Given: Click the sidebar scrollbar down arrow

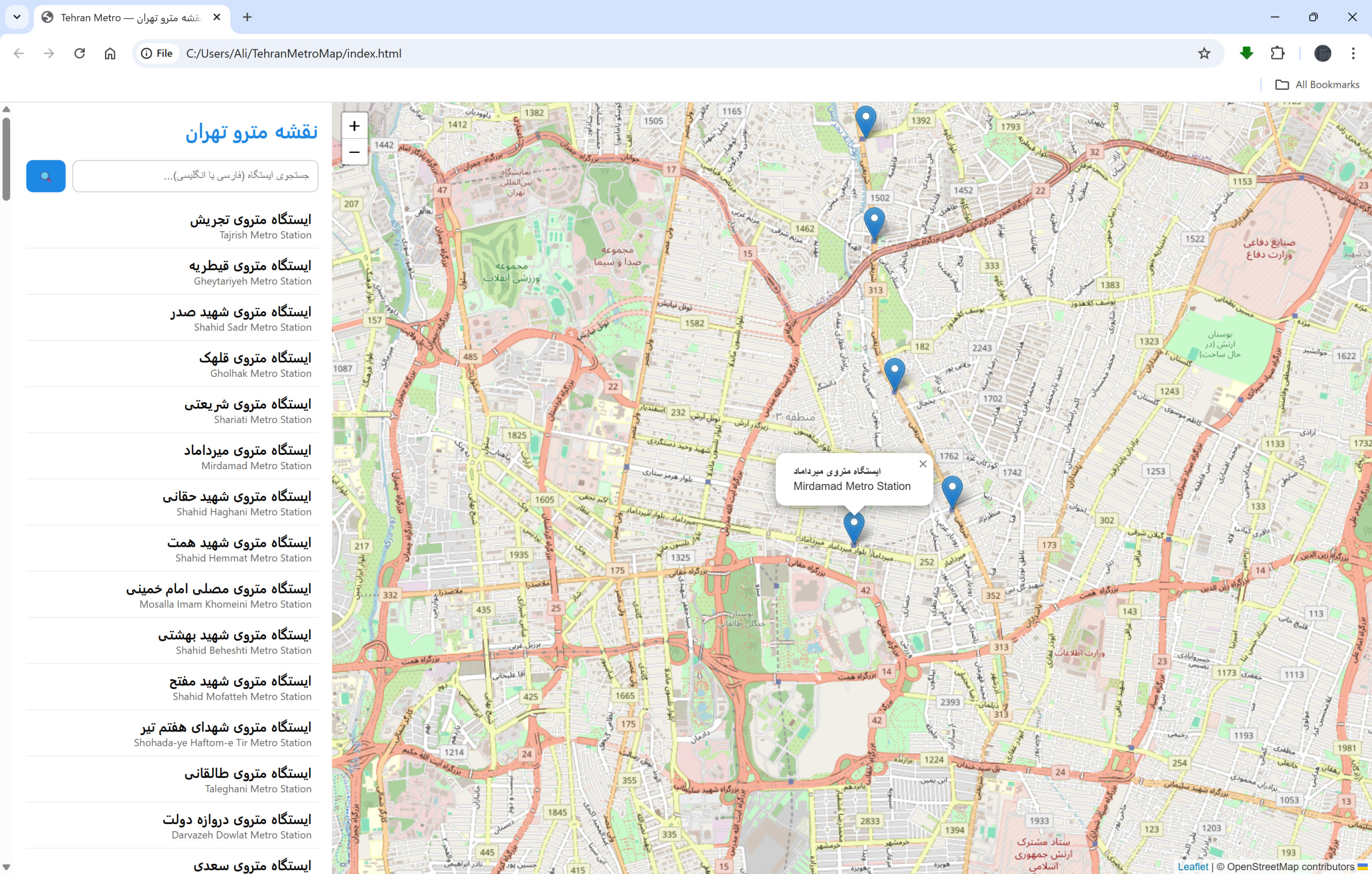Looking at the screenshot, I should 6,867.
